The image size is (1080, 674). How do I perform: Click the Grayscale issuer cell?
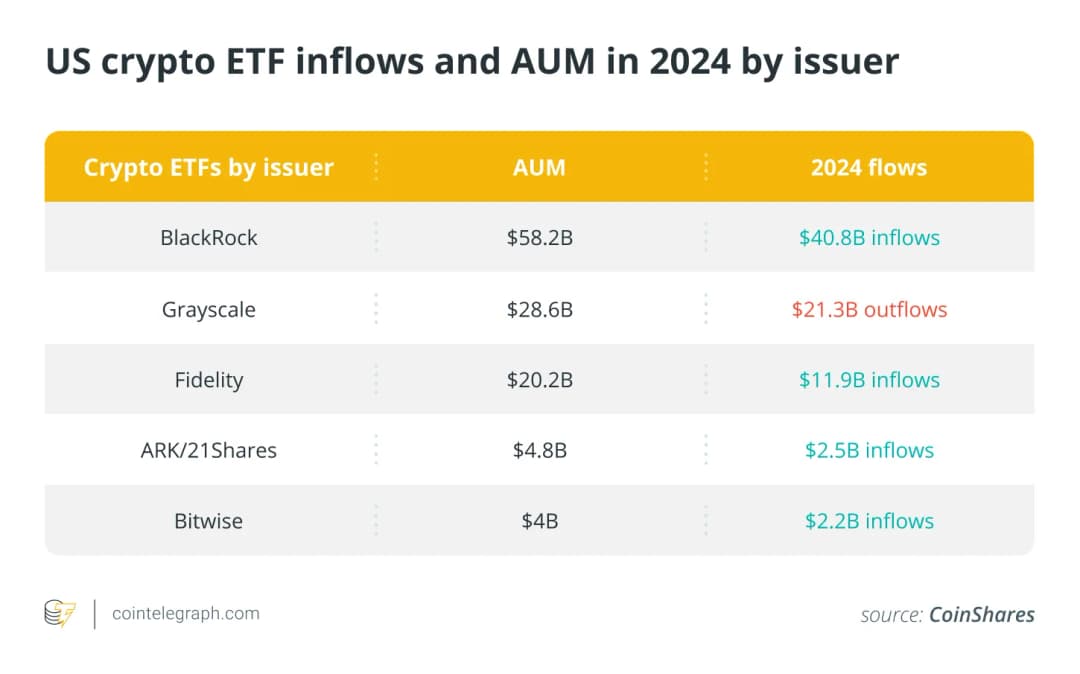coord(208,309)
